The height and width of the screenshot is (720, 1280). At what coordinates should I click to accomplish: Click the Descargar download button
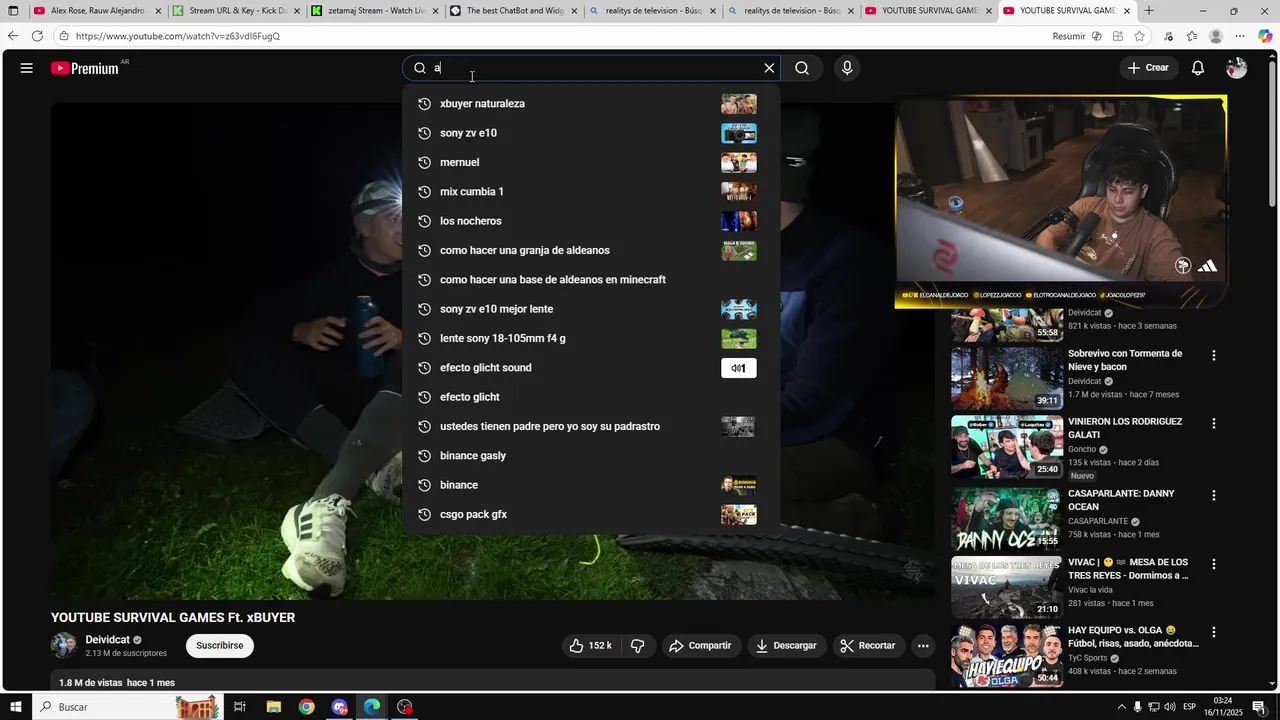click(787, 646)
